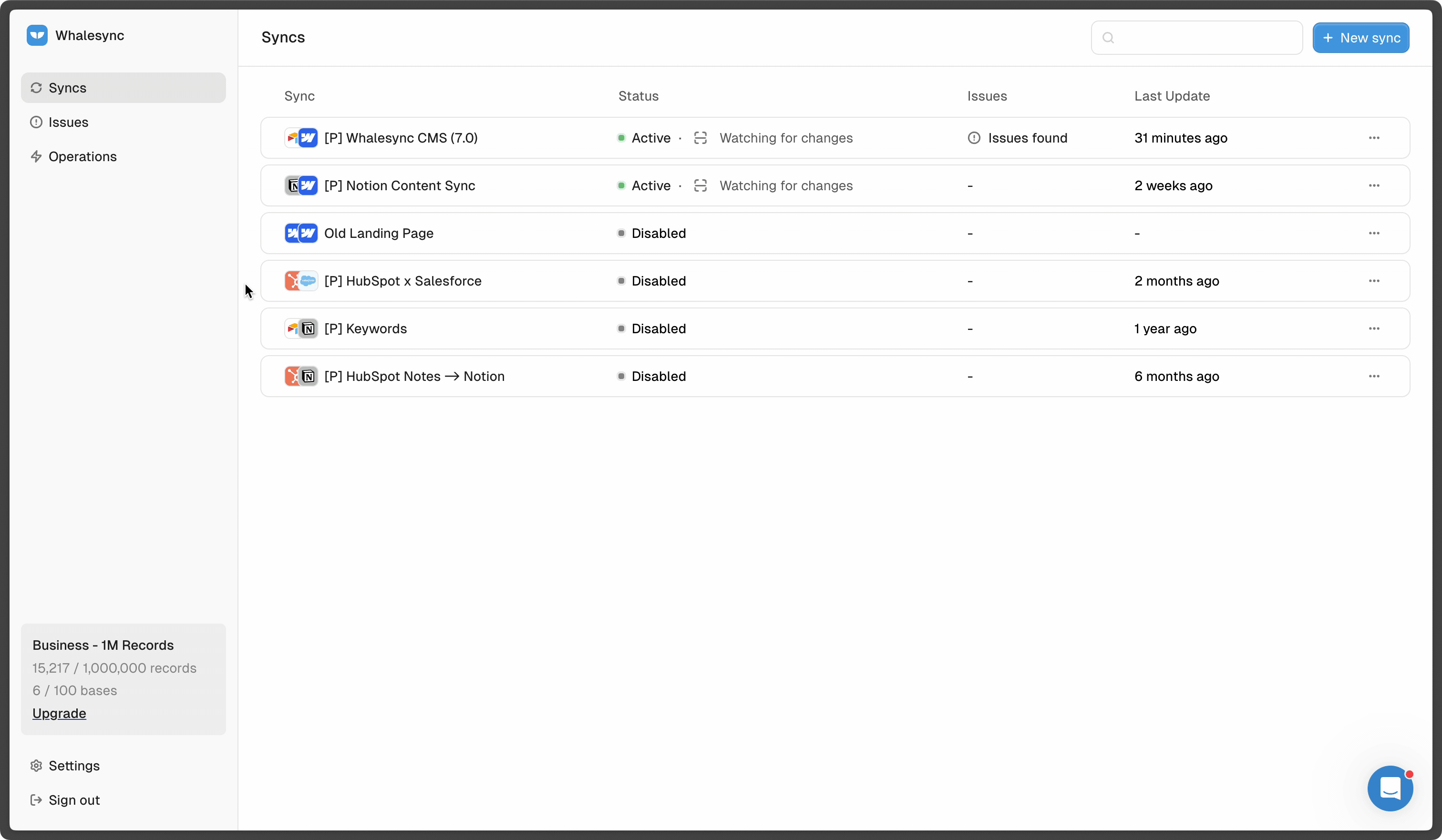Click the Whalesync logo icon

[37, 35]
